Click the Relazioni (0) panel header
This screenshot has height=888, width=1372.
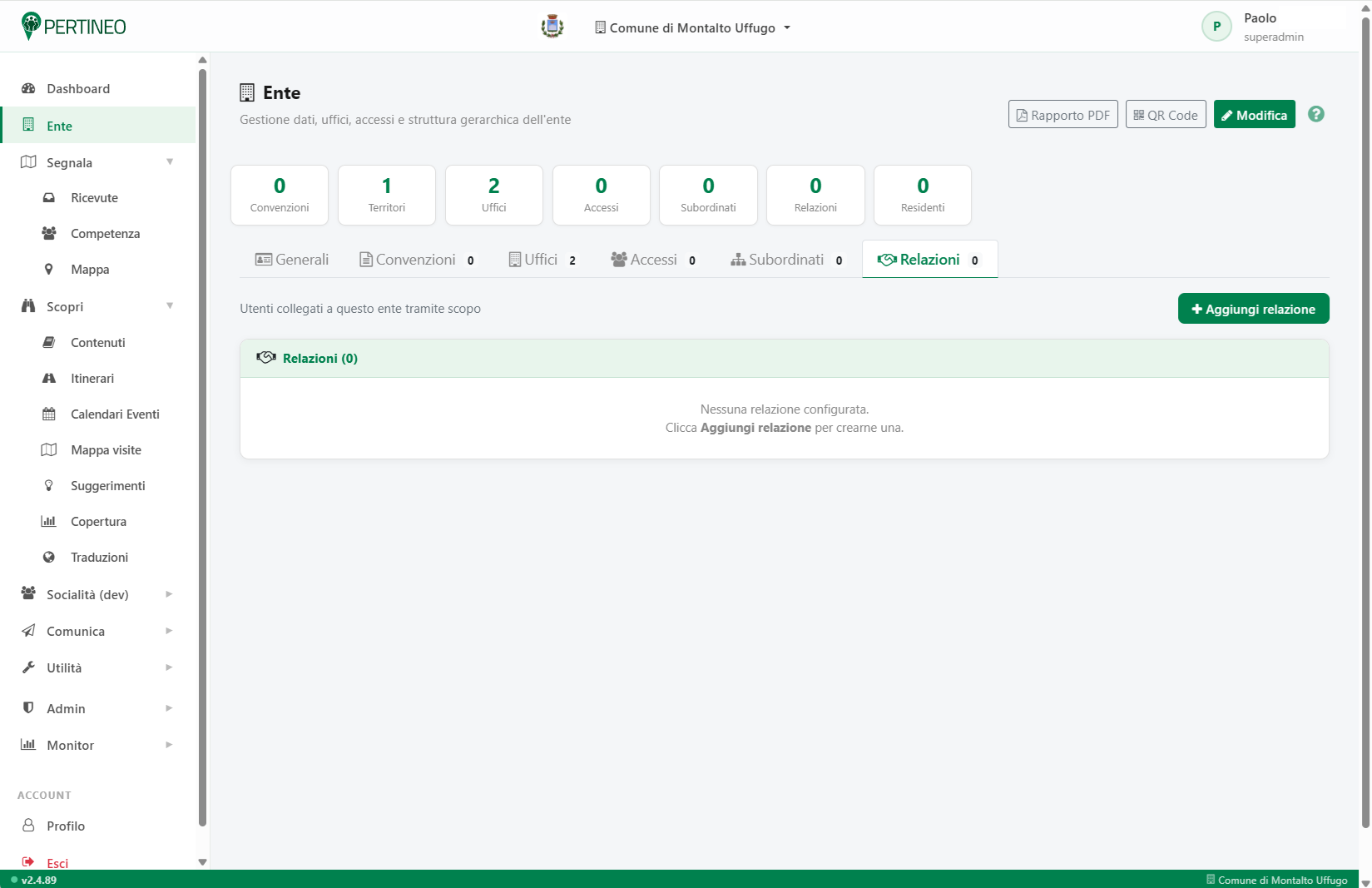click(785, 359)
